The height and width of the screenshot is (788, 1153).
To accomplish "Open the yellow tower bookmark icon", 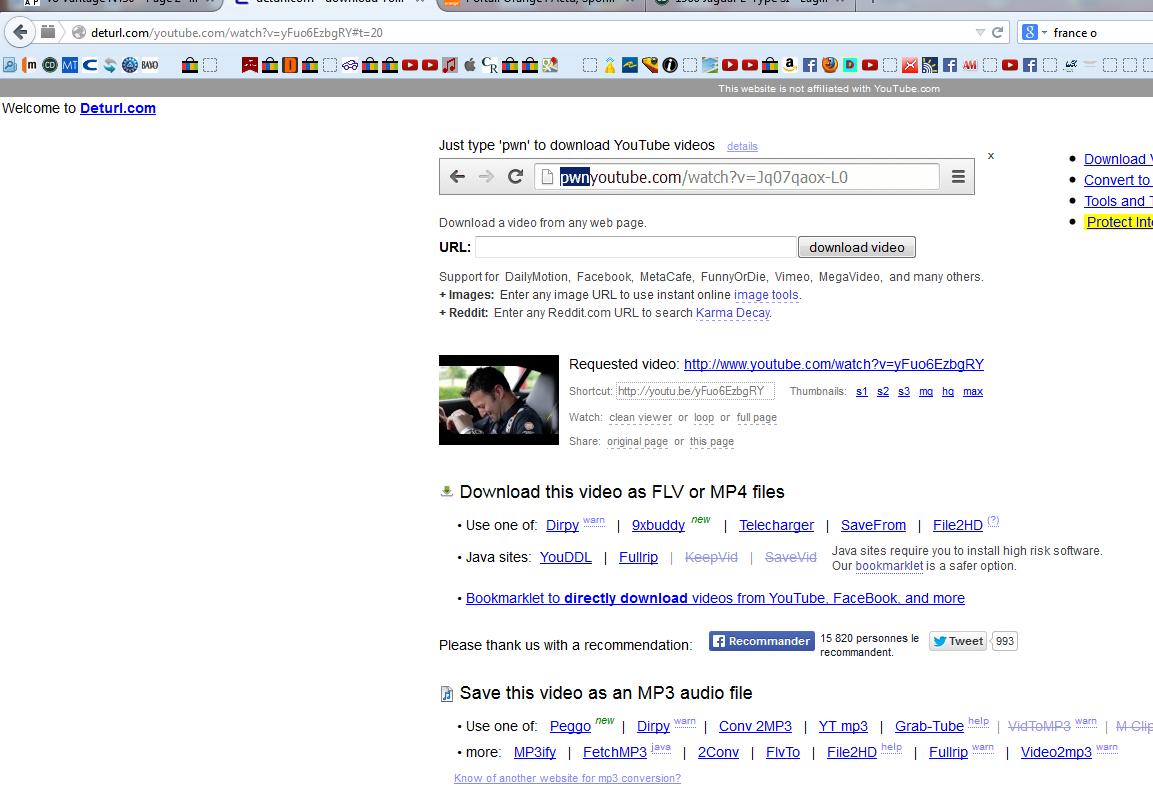I will coord(610,65).
